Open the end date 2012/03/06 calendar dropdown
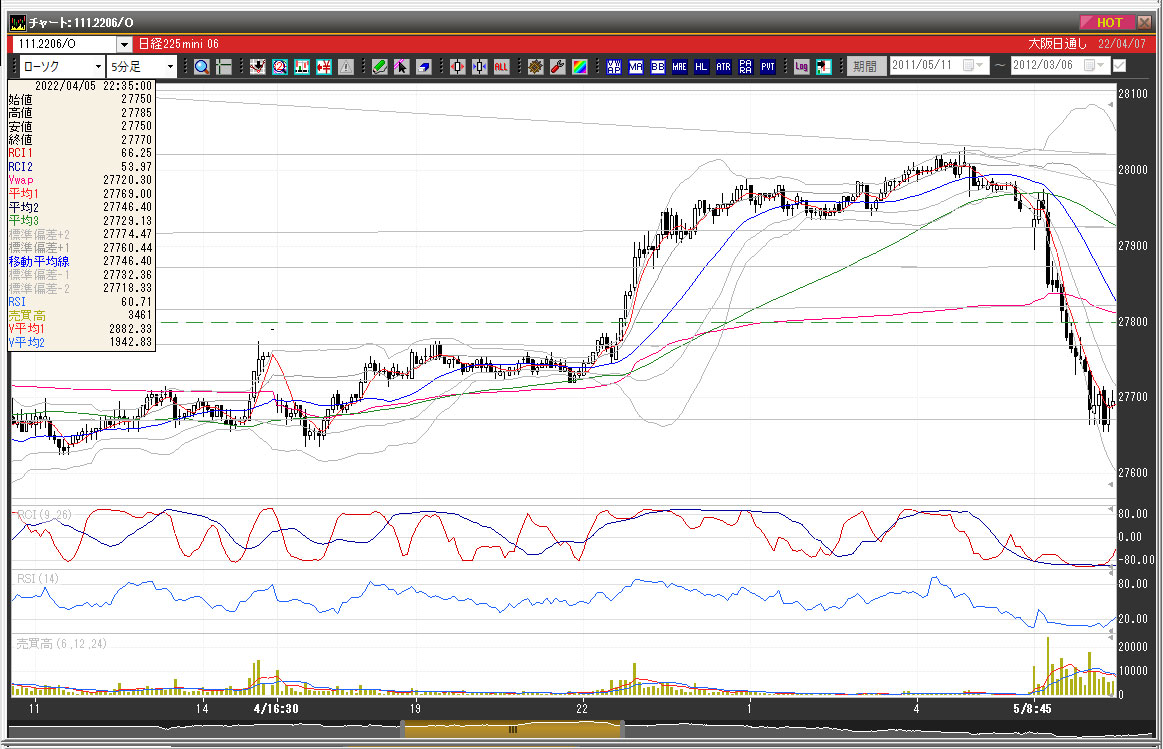 (x=1093, y=65)
